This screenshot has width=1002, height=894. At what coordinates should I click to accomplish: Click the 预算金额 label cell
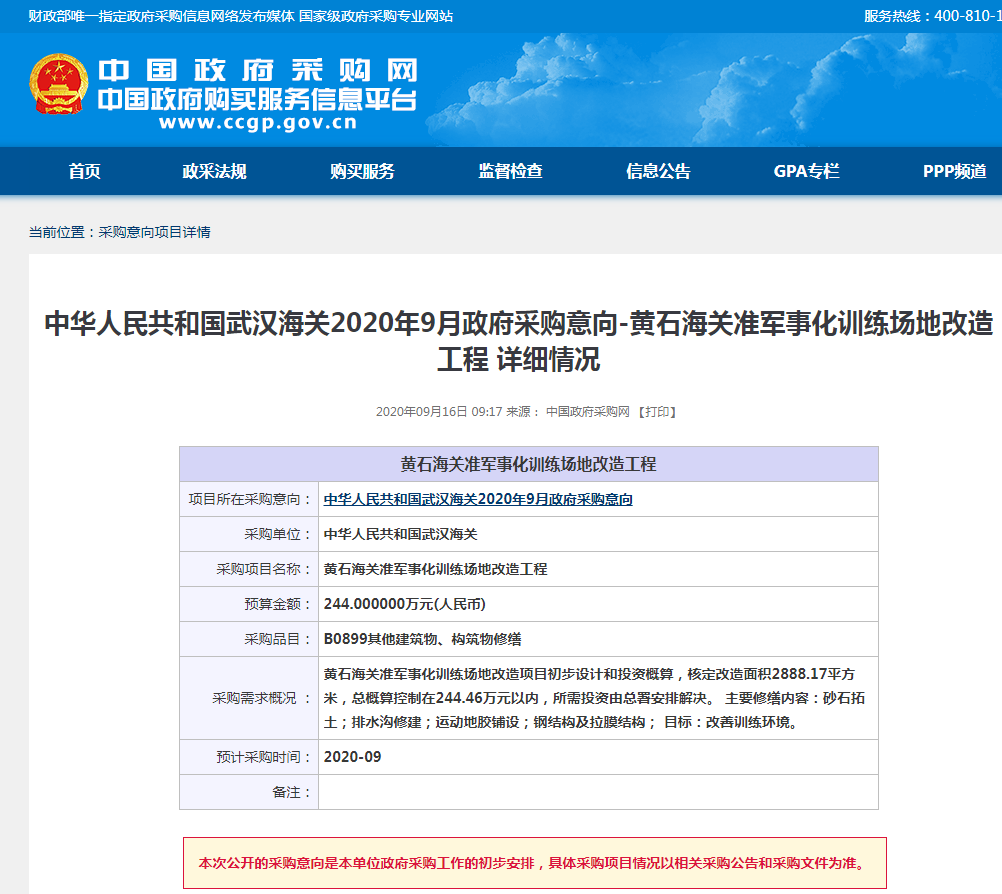click(x=249, y=604)
